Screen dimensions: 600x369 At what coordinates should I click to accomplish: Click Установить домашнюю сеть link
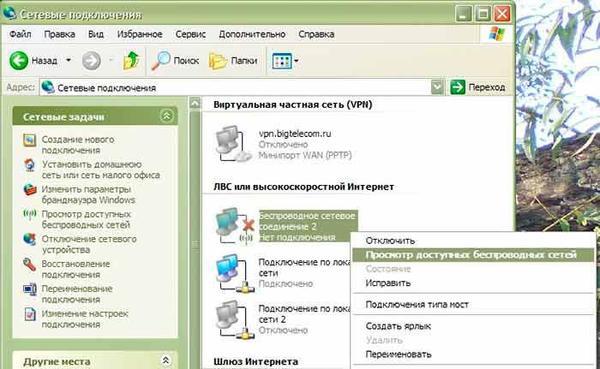(101, 170)
